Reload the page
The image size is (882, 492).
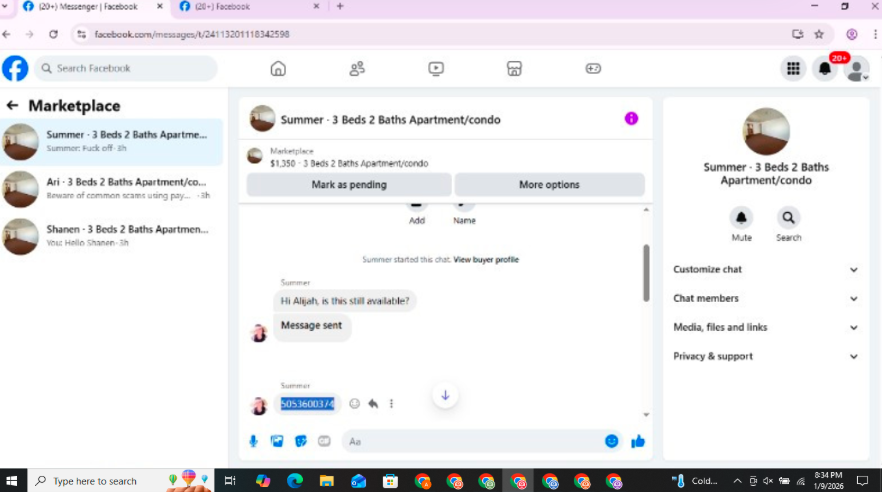53,34
